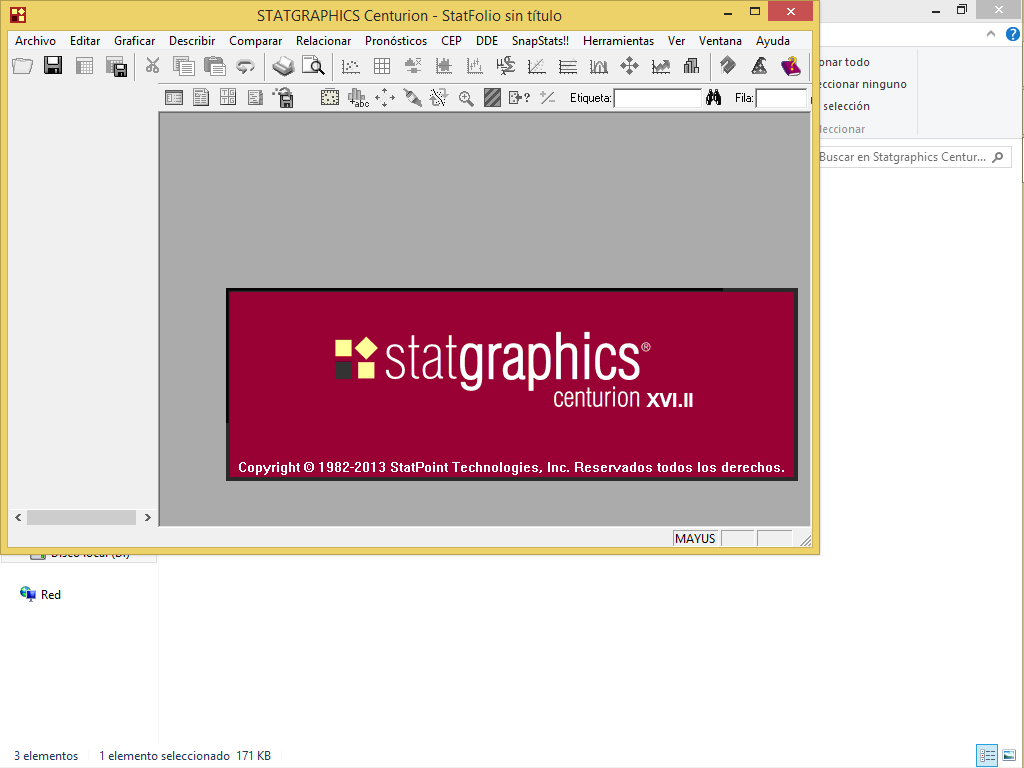Open the DDE menu
The image size is (1024, 768).
click(x=487, y=40)
